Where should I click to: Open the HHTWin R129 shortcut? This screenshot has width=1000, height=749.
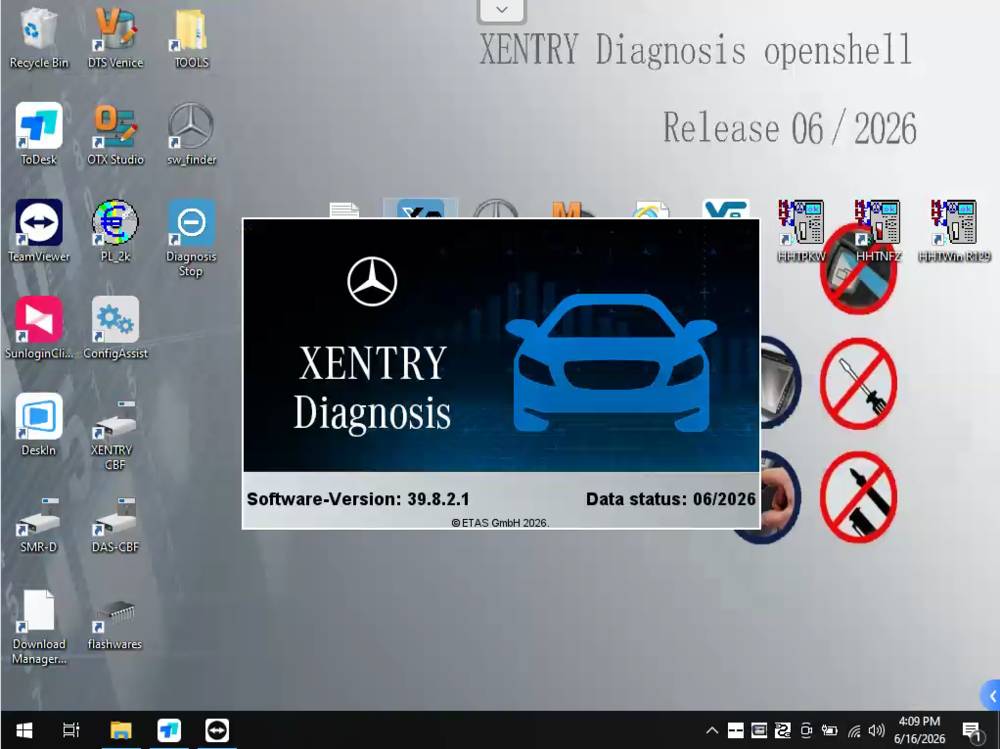pyautogui.click(x=954, y=231)
